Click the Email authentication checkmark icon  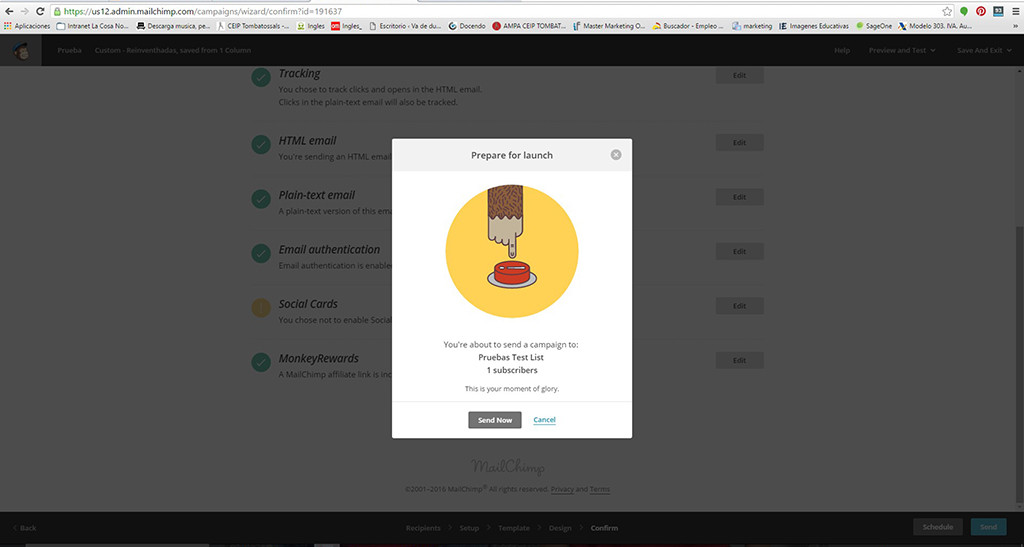pos(261,253)
